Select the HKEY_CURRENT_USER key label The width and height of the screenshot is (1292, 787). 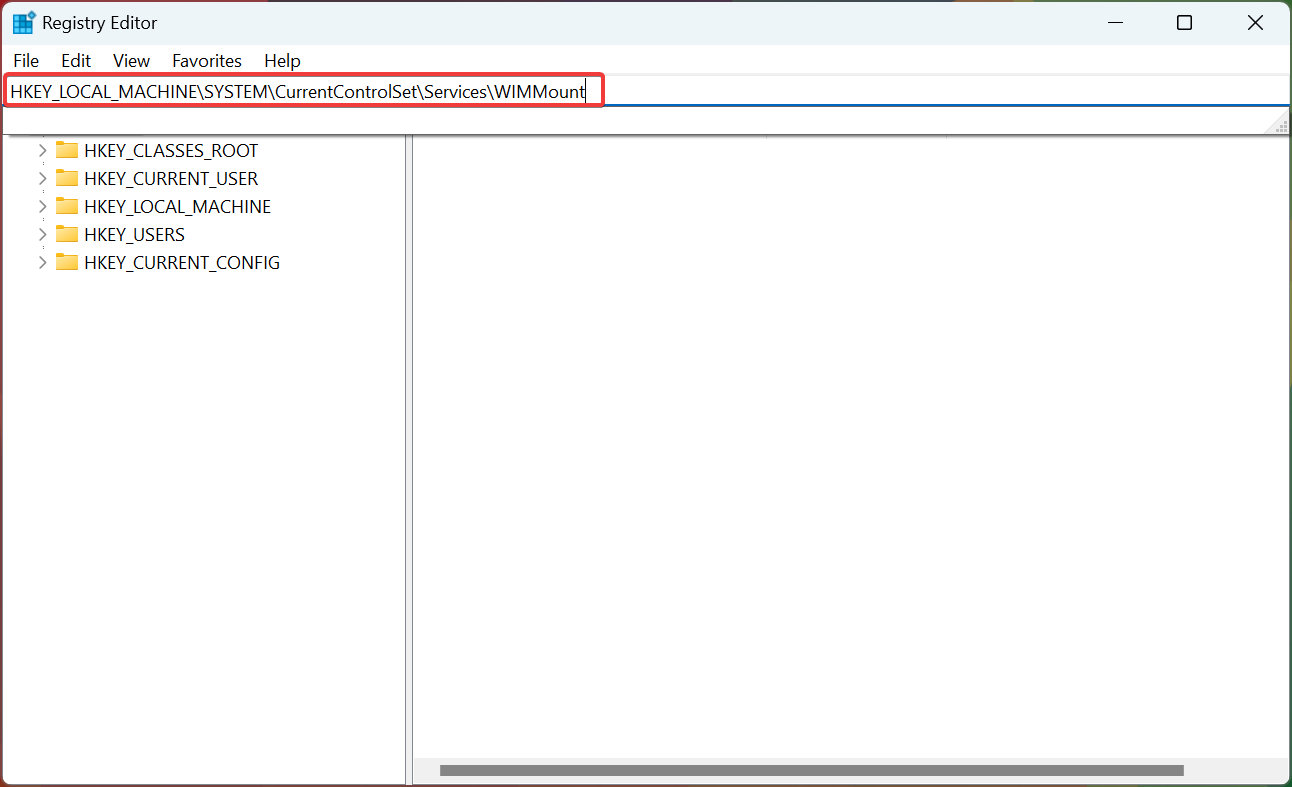[x=171, y=179]
